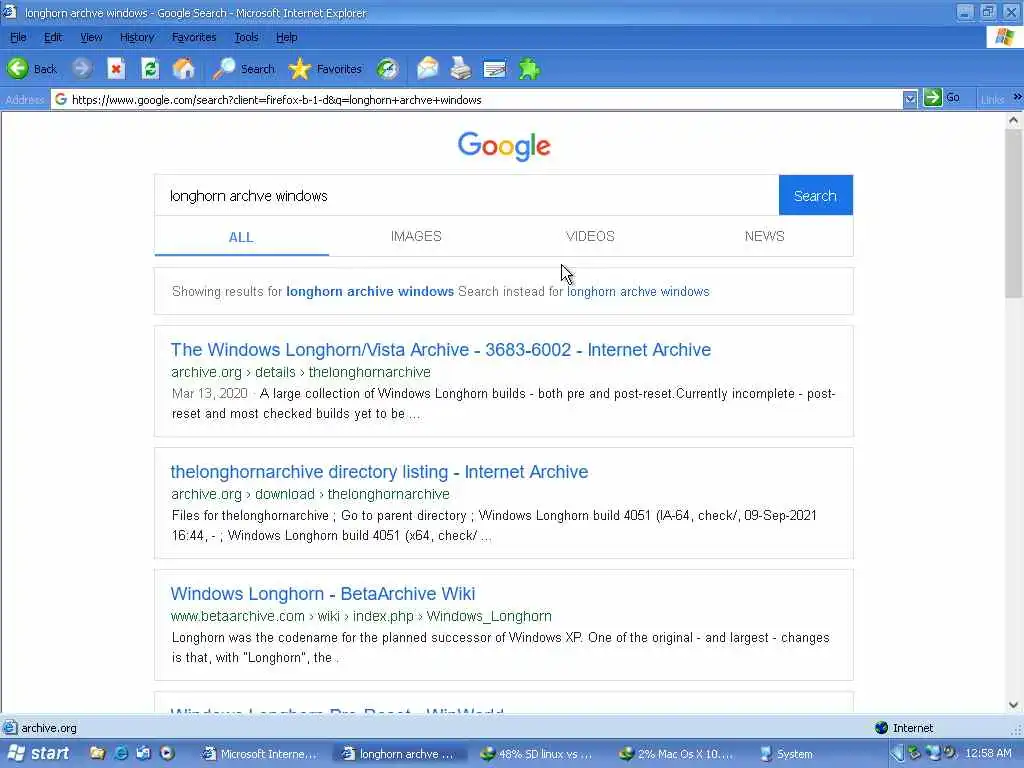This screenshot has height=768, width=1024.
Task: Open the Tools menu
Action: [x=246, y=37]
